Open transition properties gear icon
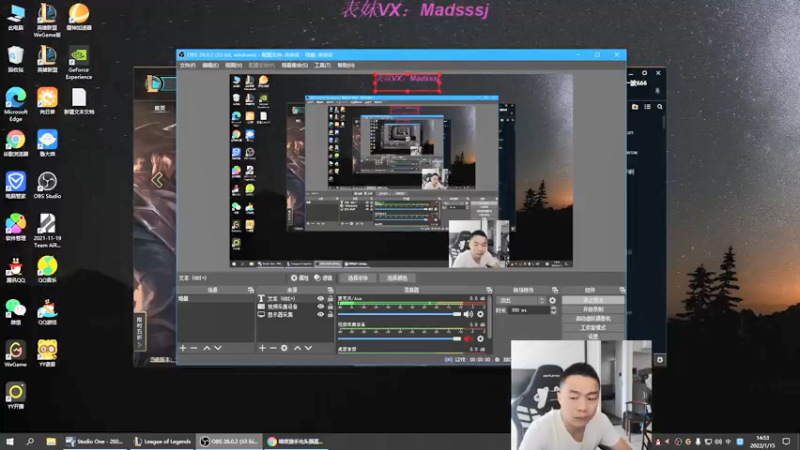The height and width of the screenshot is (450, 800). (552, 301)
